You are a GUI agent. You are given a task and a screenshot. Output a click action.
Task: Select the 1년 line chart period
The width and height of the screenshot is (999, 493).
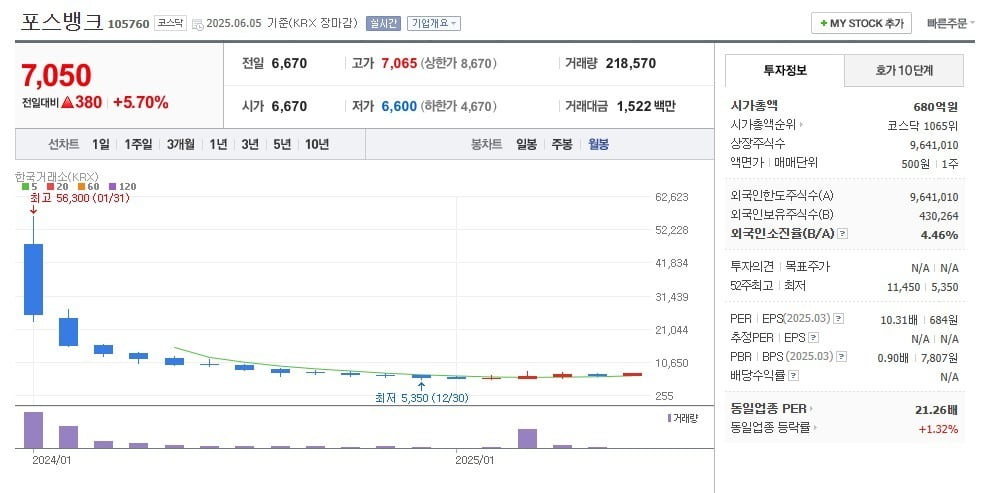pyautogui.click(x=219, y=145)
